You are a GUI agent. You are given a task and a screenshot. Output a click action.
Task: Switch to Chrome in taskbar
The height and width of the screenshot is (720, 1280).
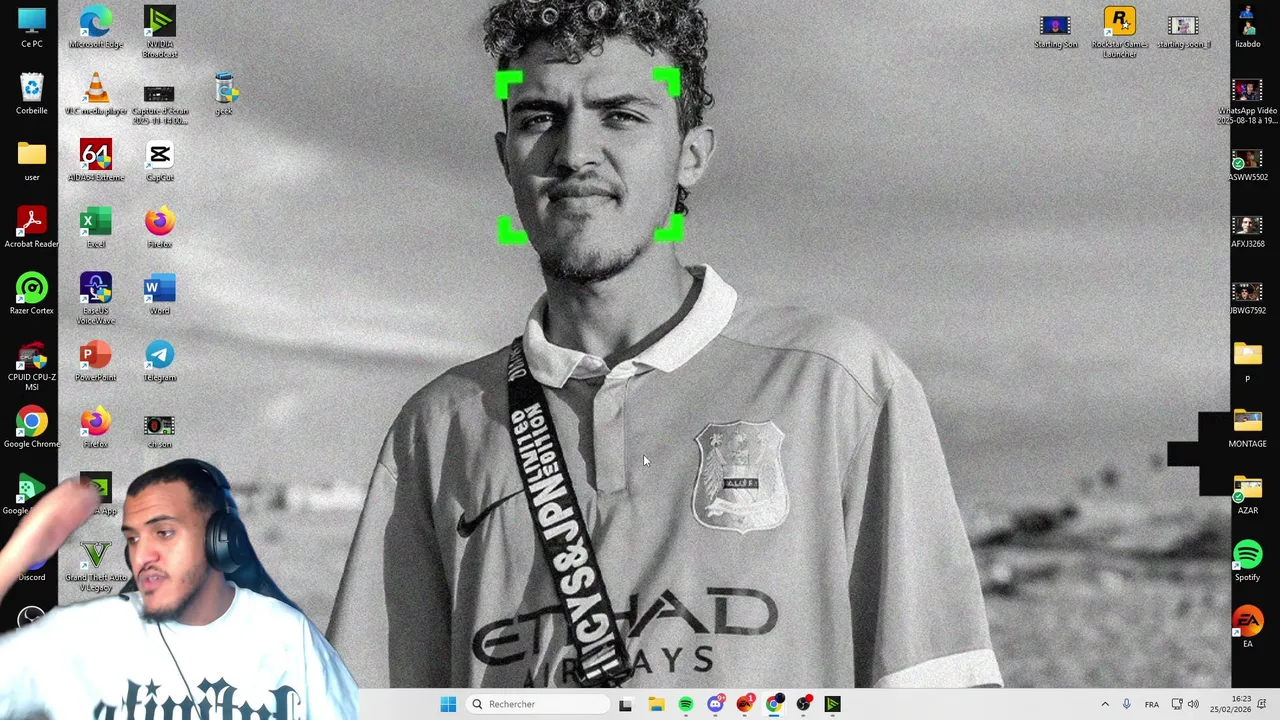click(x=774, y=704)
